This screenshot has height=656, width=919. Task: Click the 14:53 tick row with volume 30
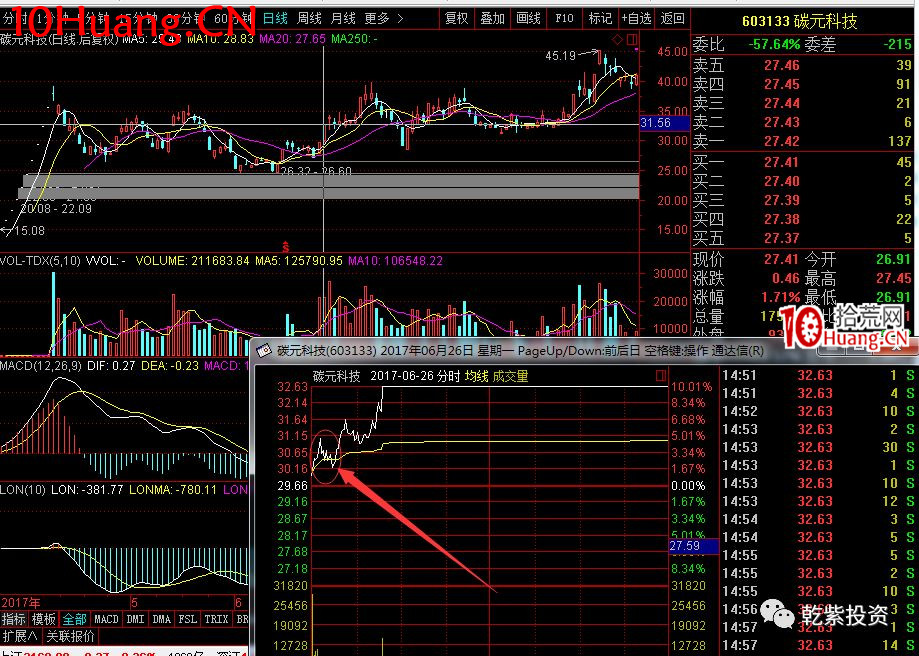point(818,447)
